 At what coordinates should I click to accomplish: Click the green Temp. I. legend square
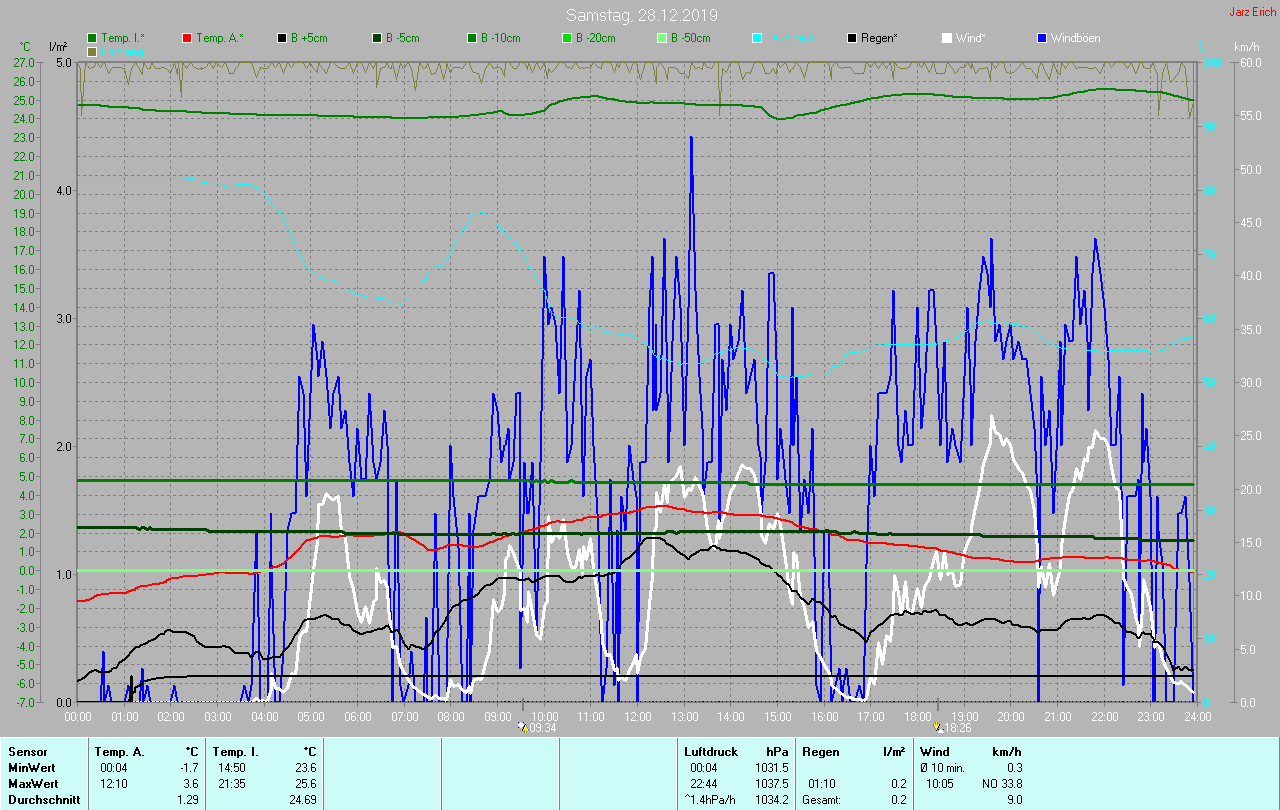tap(92, 38)
